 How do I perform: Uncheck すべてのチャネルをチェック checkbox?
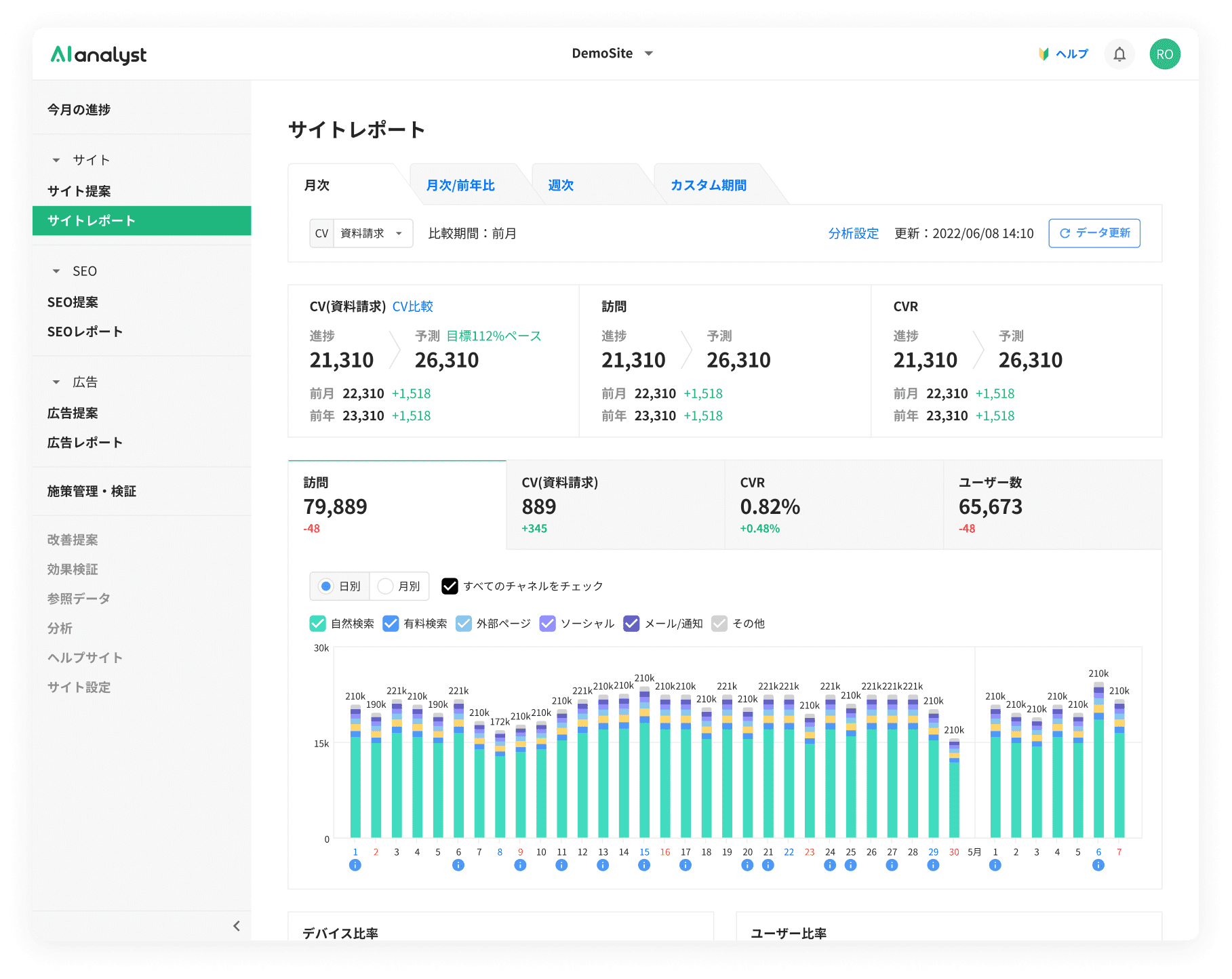coord(450,586)
